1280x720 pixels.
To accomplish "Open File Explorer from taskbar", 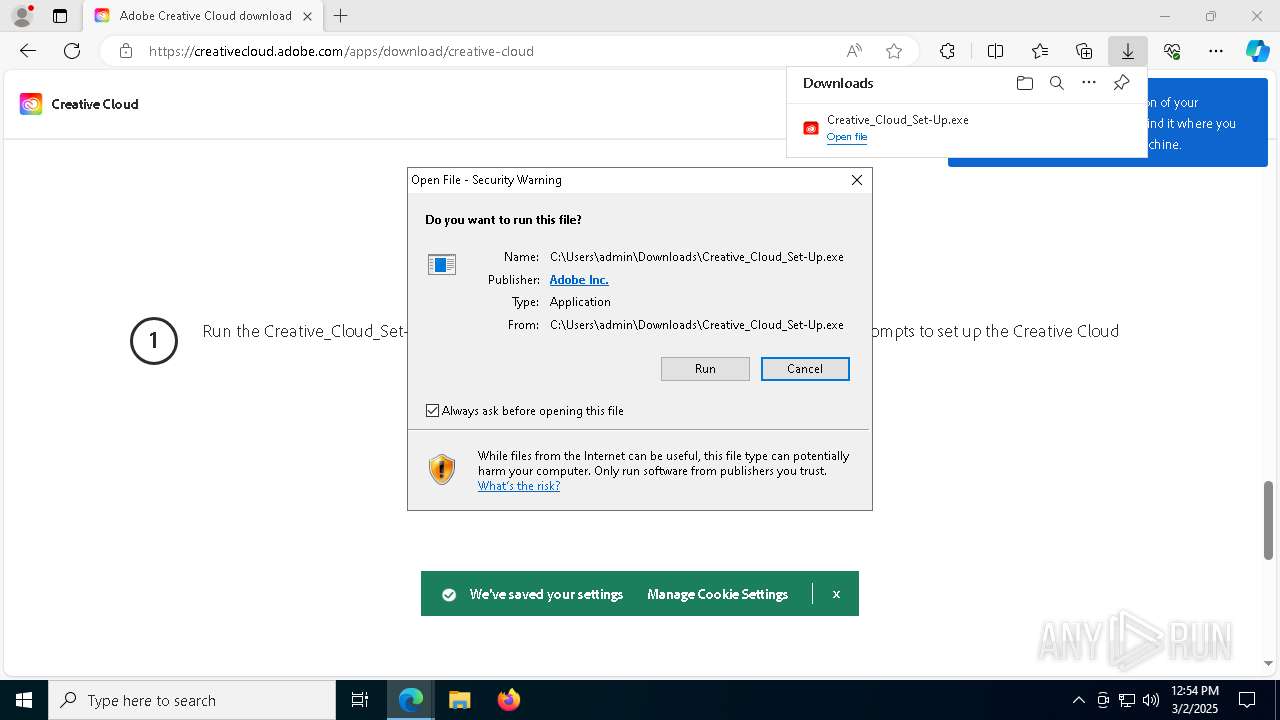I will point(459,700).
